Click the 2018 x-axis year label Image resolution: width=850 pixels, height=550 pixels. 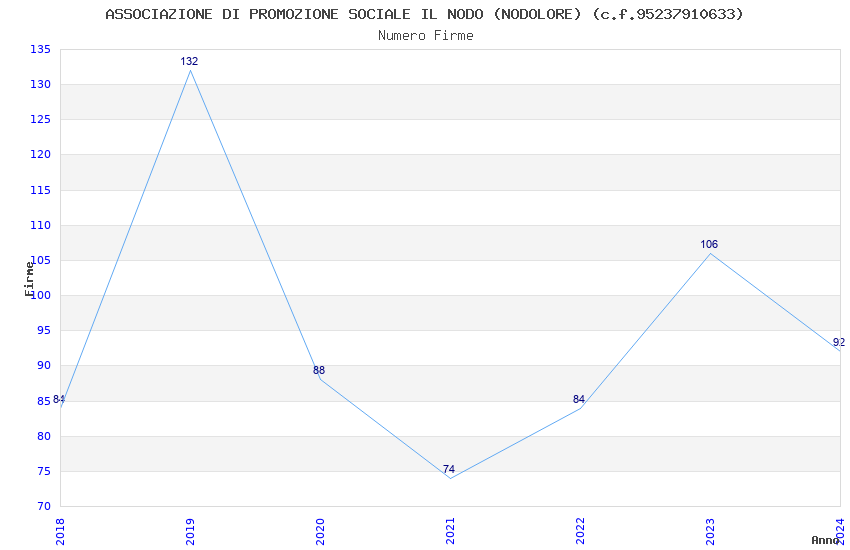pyautogui.click(x=60, y=531)
